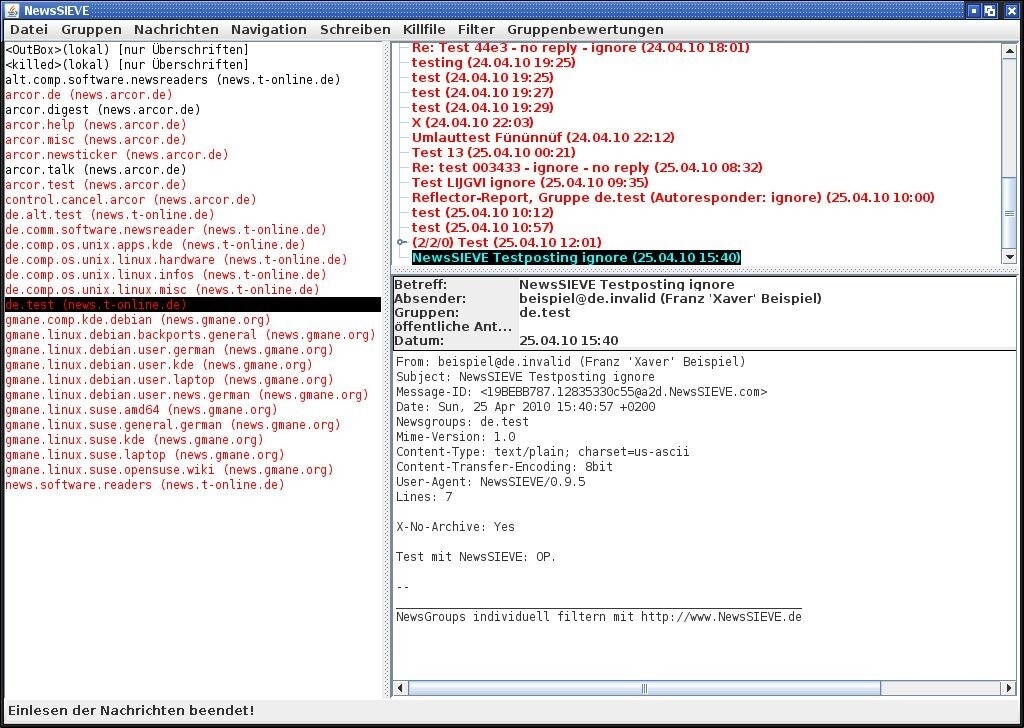
Task: Select highlighted de.test newsgroup
Action: [193, 305]
